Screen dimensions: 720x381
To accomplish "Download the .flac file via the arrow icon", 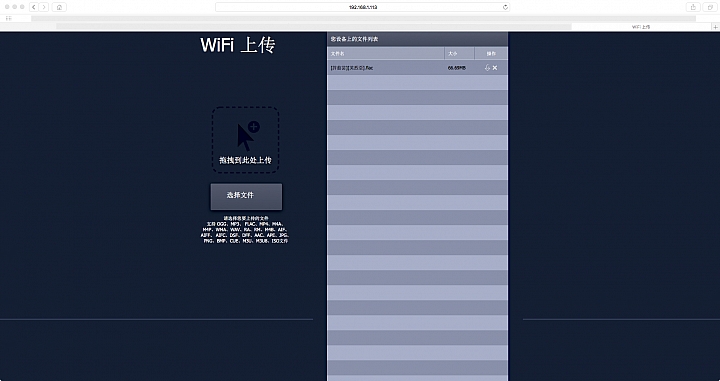I will pyautogui.click(x=487, y=68).
